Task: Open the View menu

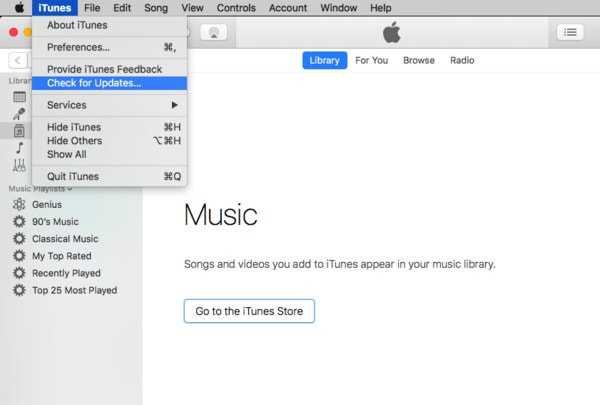Action: pos(192,8)
